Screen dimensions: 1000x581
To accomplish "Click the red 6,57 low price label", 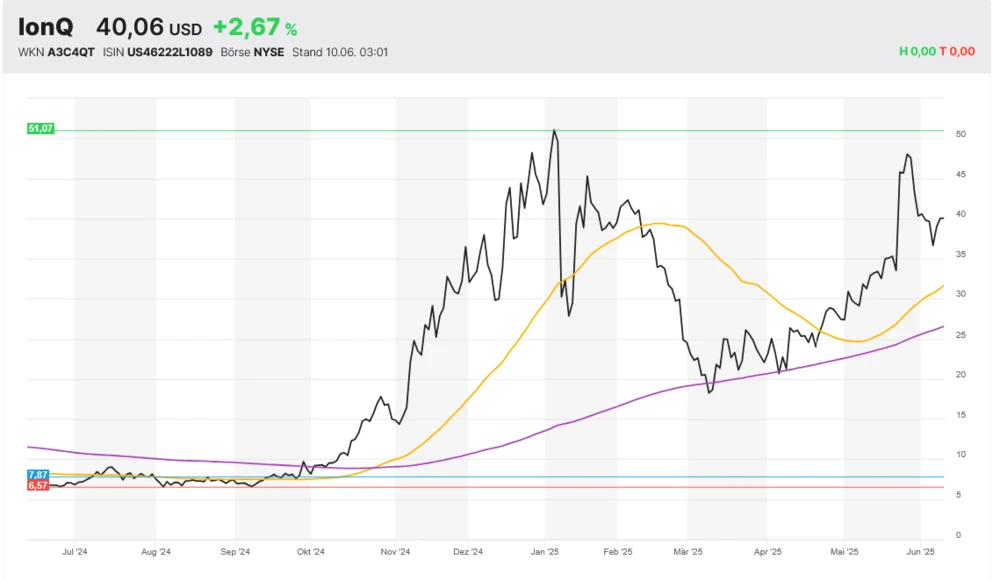I will [x=38, y=486].
